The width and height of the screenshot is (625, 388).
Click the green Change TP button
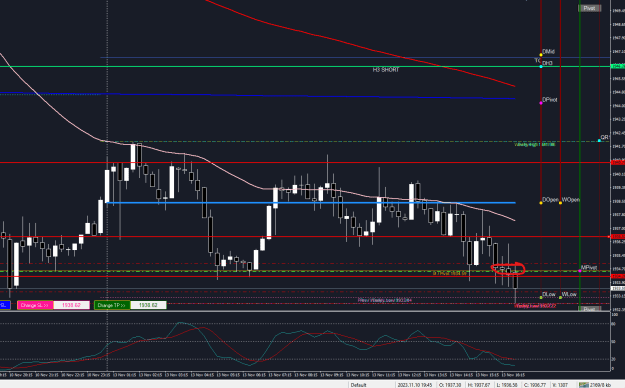(112, 305)
